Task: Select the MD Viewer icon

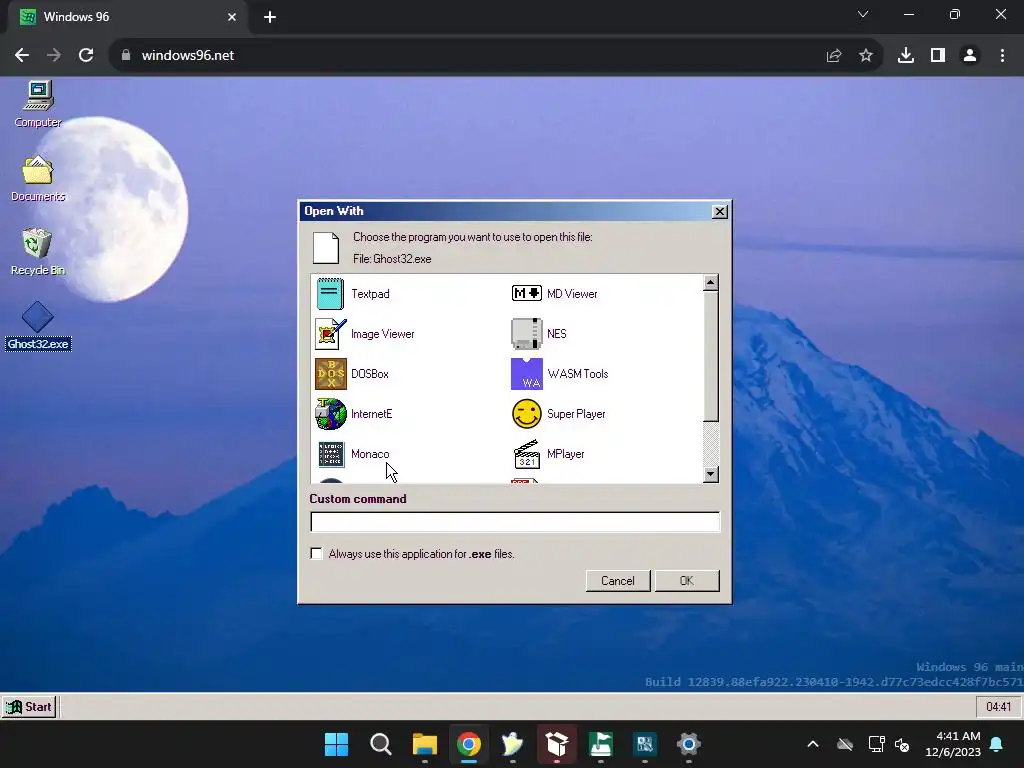Action: [526, 293]
